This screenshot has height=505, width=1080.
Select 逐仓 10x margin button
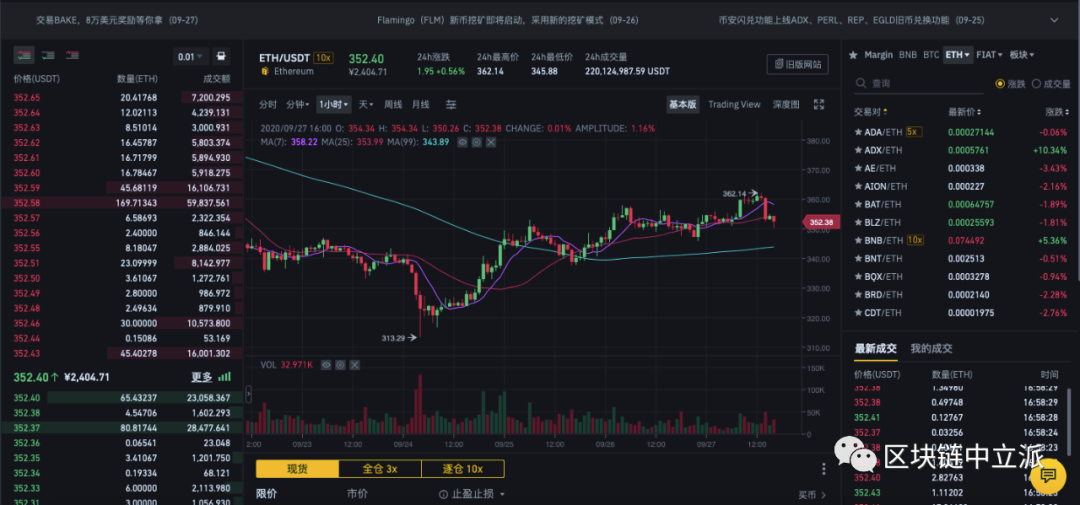point(463,469)
